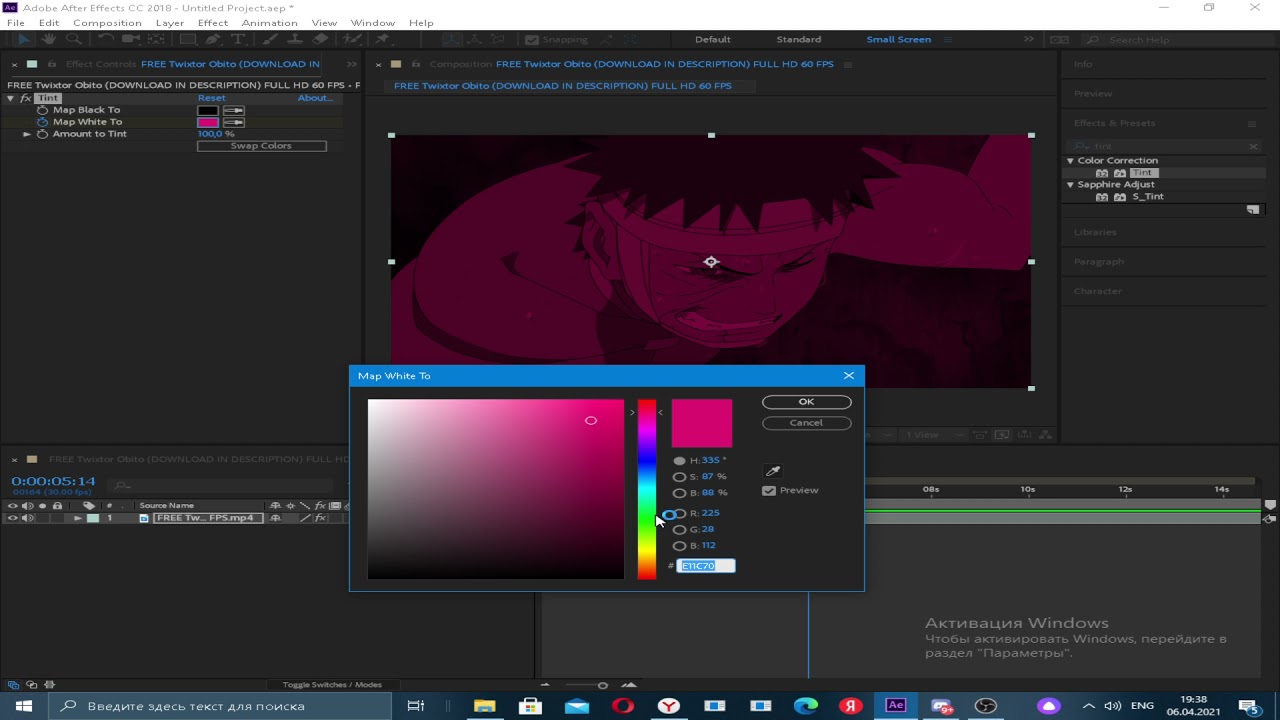Mute audio of FREE Tw...FPS.mp4 layer

(27, 518)
